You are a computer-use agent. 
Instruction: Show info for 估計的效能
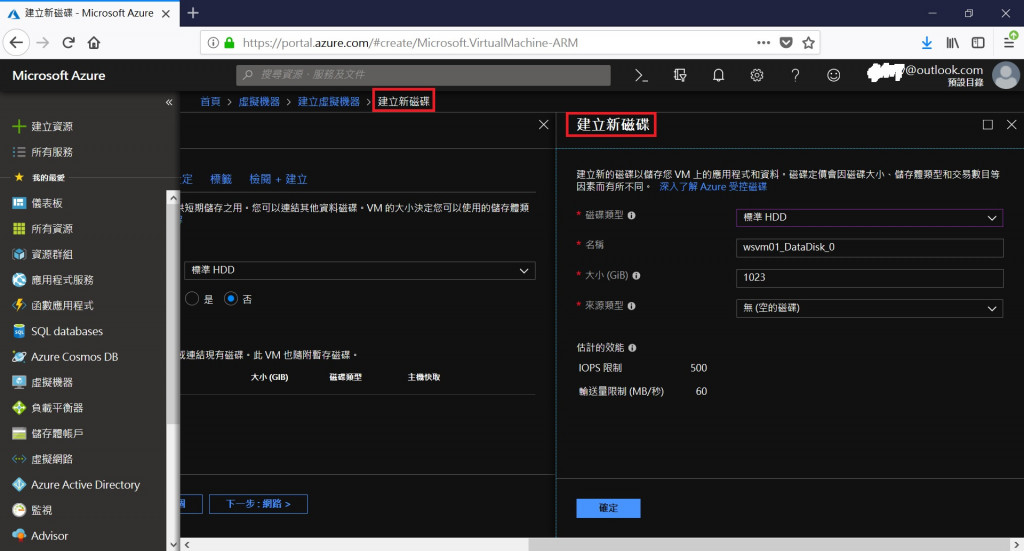632,348
